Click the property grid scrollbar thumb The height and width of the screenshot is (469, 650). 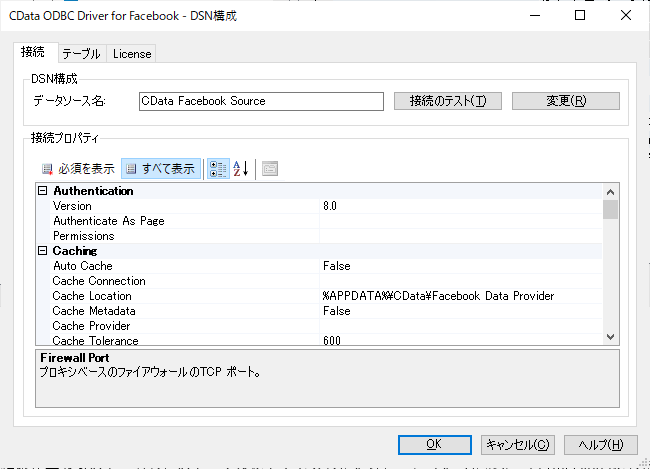click(x=610, y=209)
